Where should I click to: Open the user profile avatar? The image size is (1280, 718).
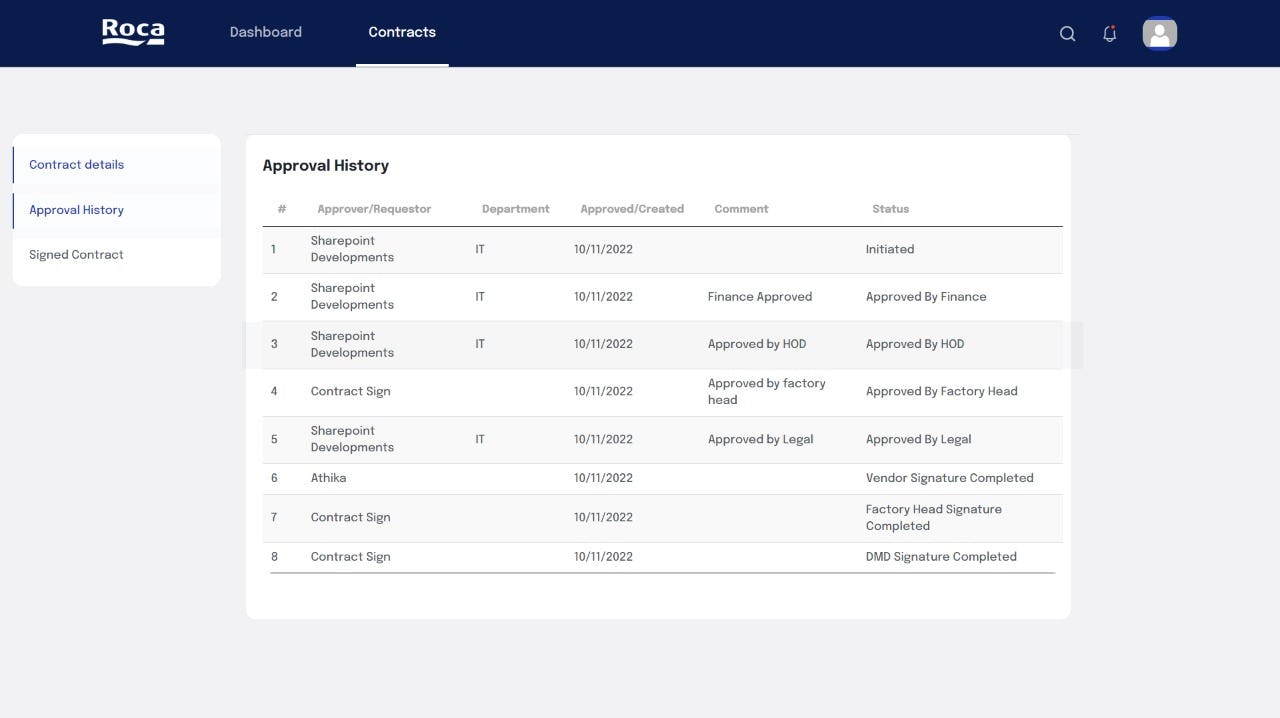(x=1159, y=33)
